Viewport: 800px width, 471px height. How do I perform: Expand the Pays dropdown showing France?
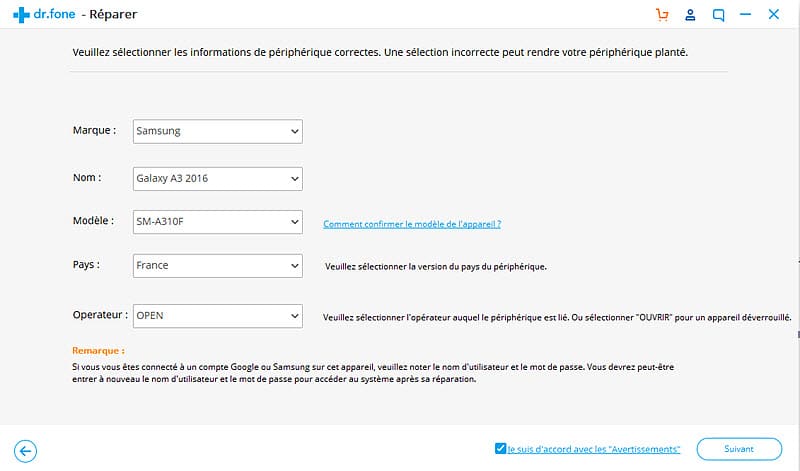(218, 266)
